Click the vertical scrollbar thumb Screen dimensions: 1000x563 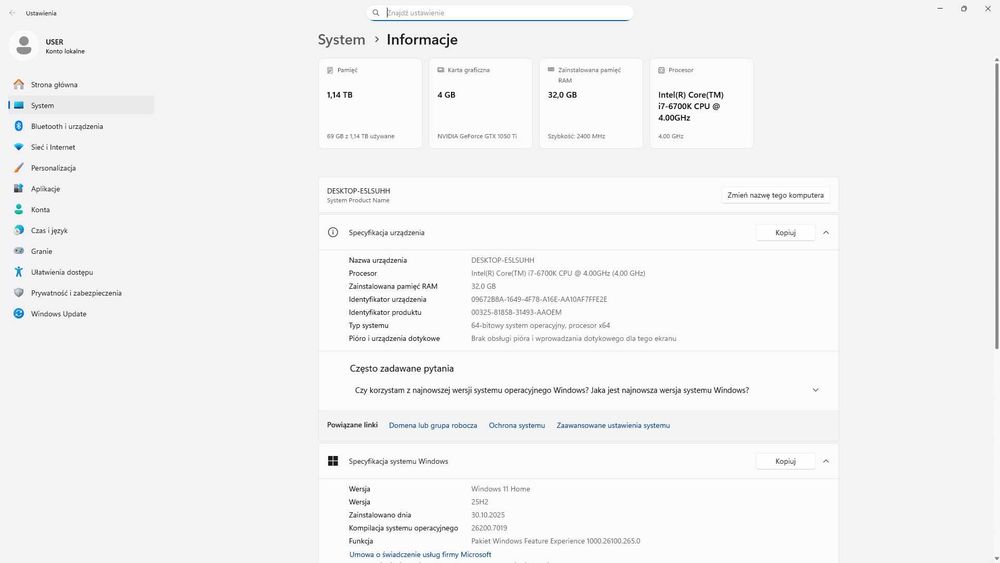point(997,204)
